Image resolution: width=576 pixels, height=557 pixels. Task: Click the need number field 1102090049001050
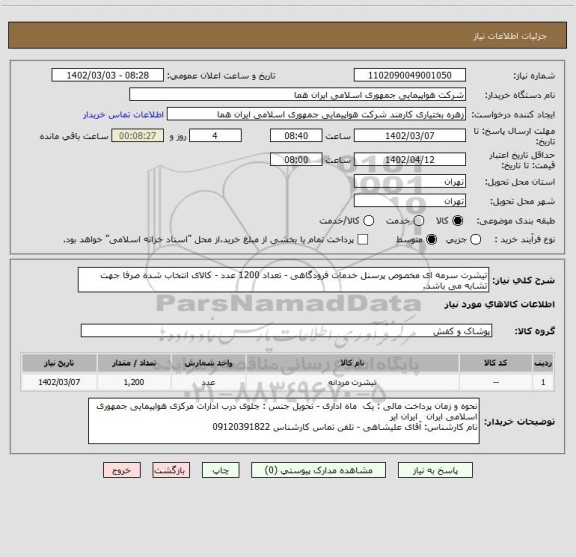410,75
